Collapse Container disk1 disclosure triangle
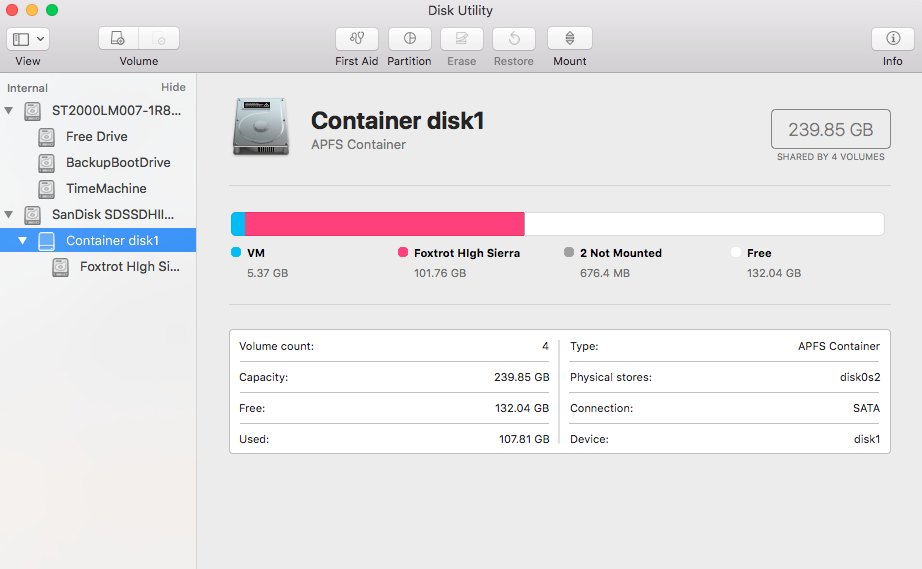The height and width of the screenshot is (569, 922). pyautogui.click(x=22, y=241)
